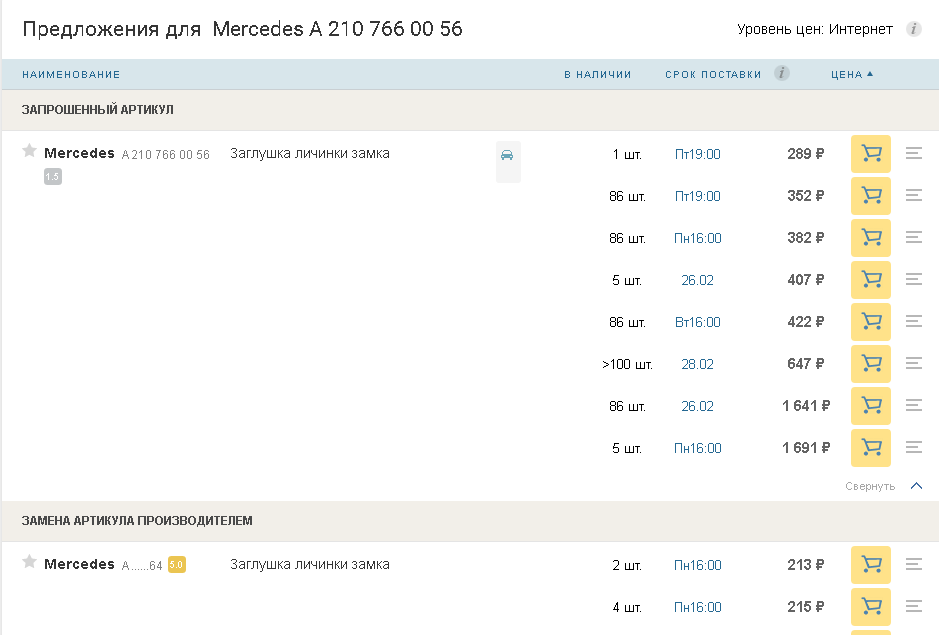Viewport: 939px width, 635px height.
Task: Add the 422 ₽ offer to cart
Action: coord(871,322)
